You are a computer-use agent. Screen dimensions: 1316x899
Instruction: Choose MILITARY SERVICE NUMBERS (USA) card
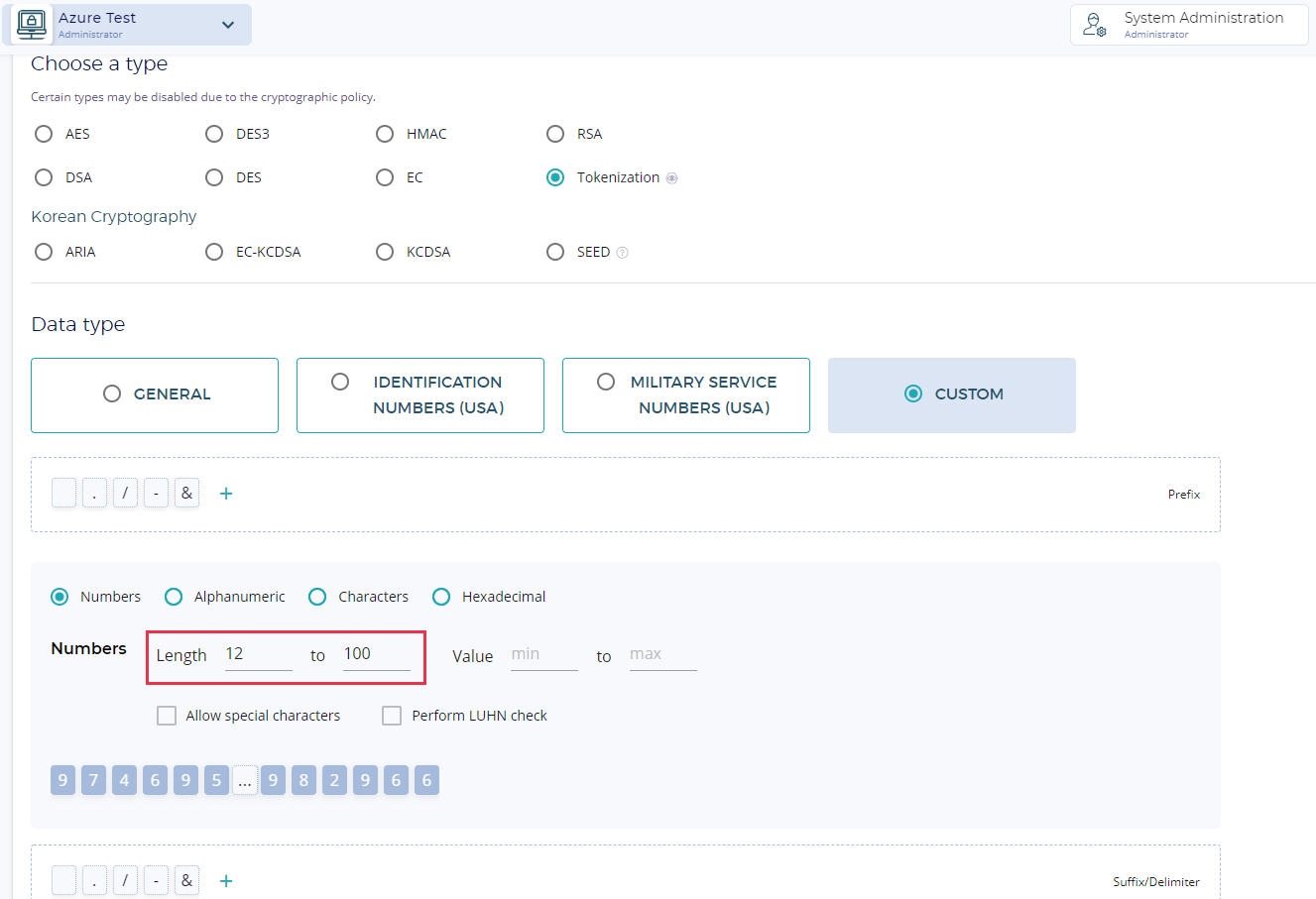click(x=686, y=394)
